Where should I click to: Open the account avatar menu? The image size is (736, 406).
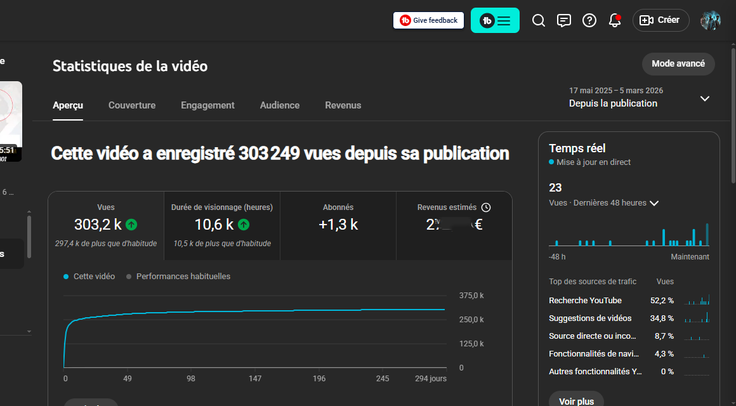click(x=710, y=20)
